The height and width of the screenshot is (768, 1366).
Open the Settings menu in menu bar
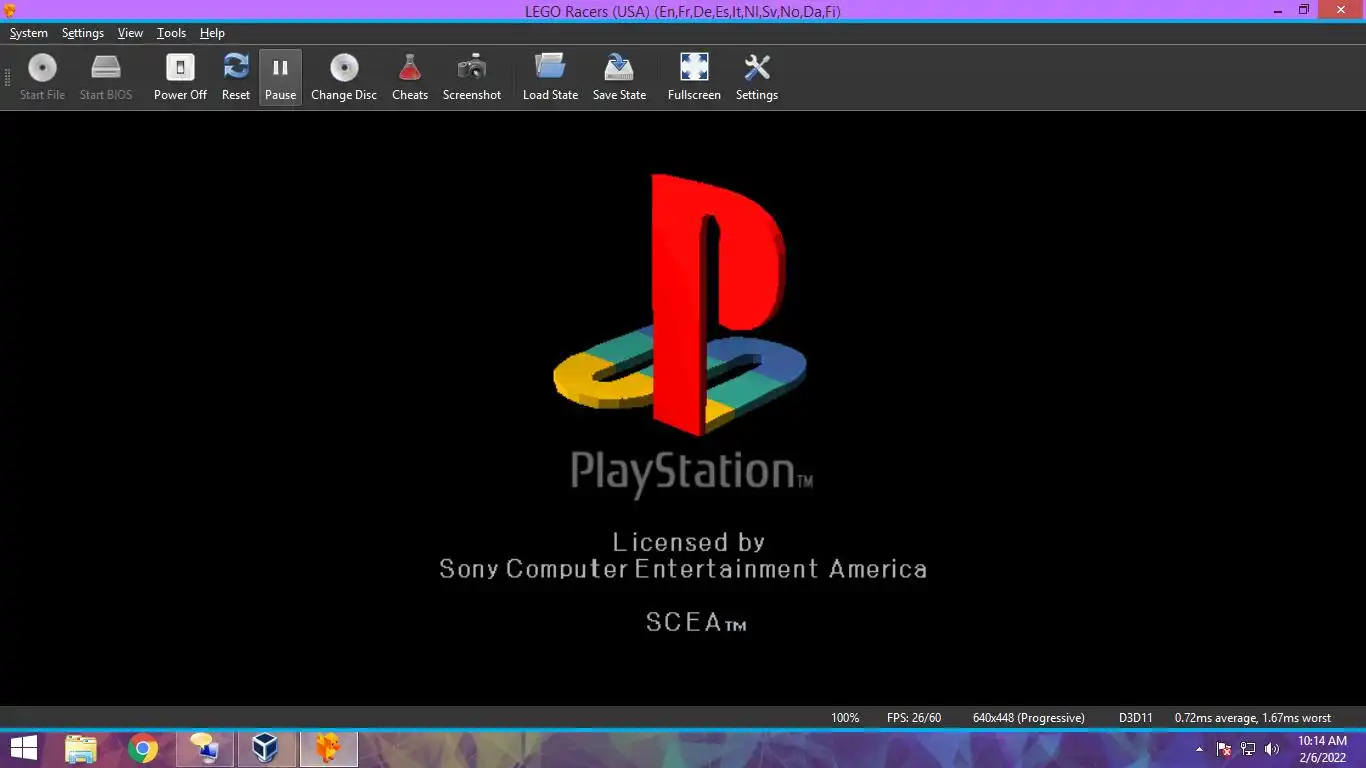point(83,33)
